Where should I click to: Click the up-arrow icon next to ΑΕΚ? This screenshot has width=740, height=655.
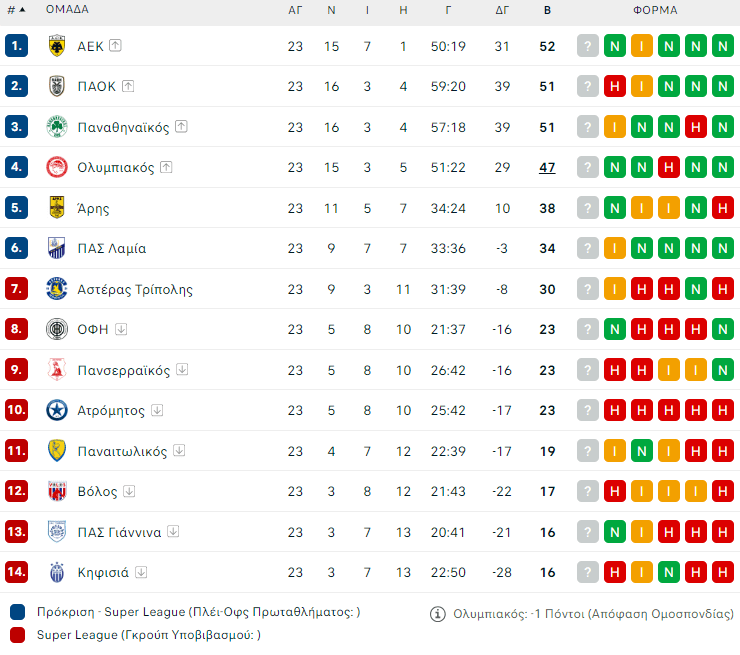coord(116,45)
